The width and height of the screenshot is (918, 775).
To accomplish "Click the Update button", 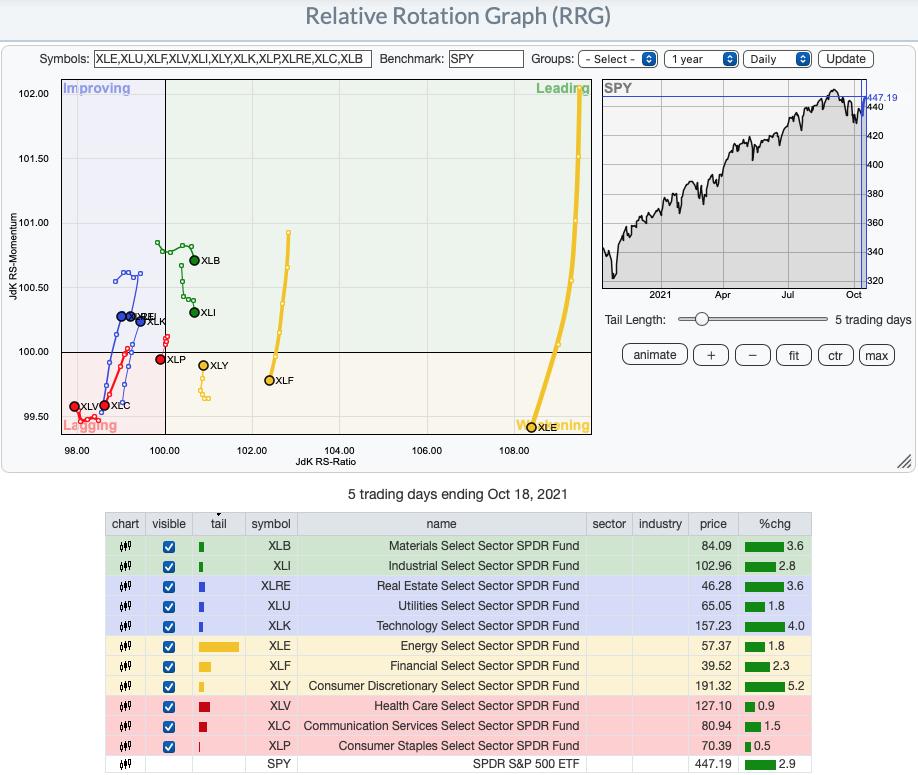I will pyautogui.click(x=845, y=59).
